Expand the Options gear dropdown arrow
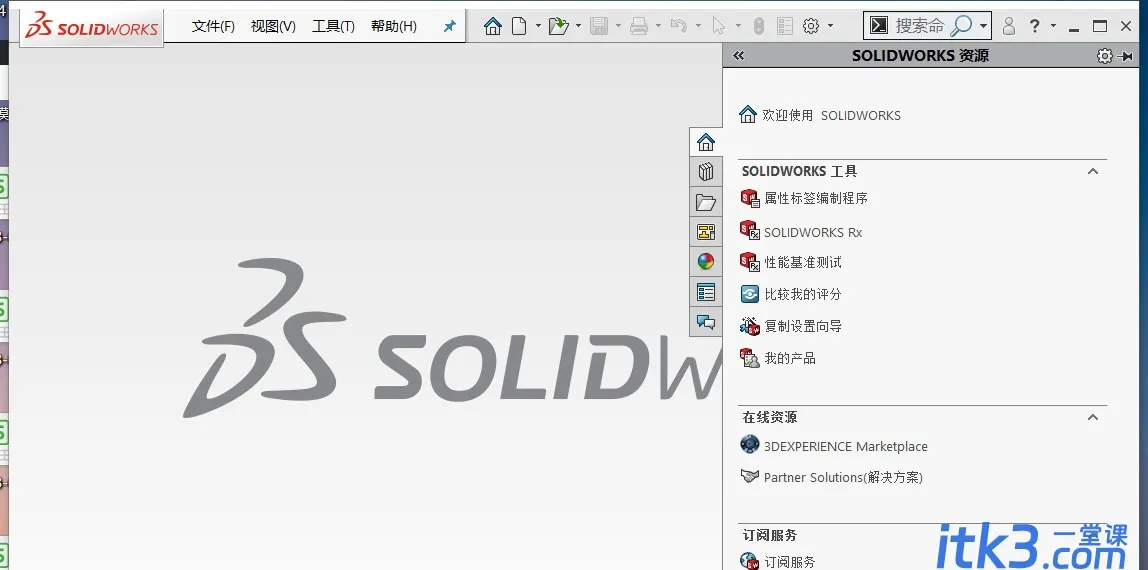Viewport: 1148px width, 570px height. click(x=830, y=26)
